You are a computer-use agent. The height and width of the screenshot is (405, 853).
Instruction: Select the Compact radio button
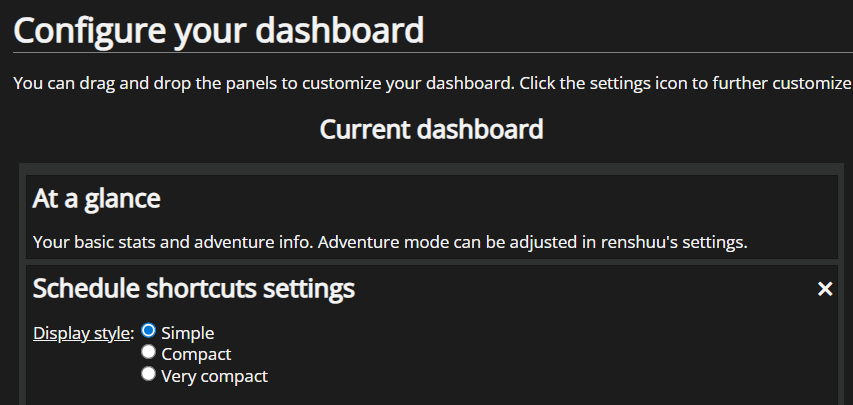(148, 352)
